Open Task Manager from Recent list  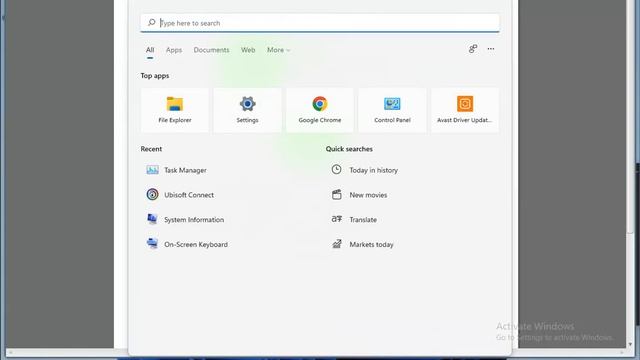185,170
